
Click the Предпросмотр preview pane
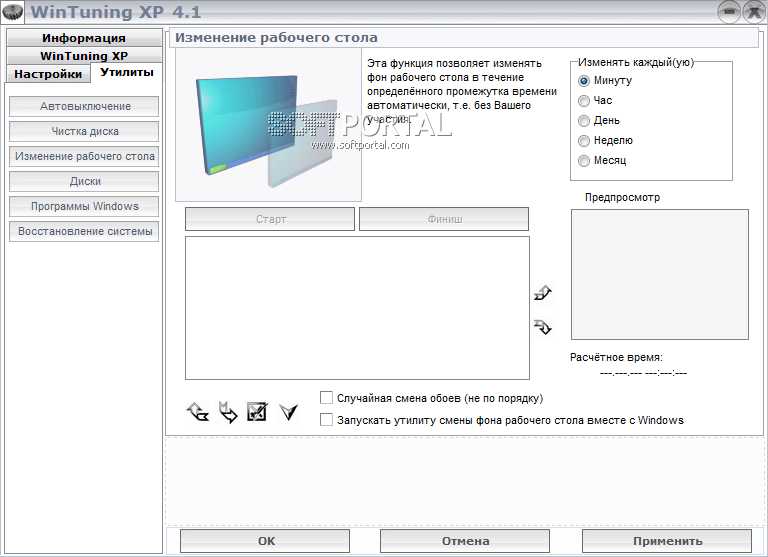coord(660,274)
